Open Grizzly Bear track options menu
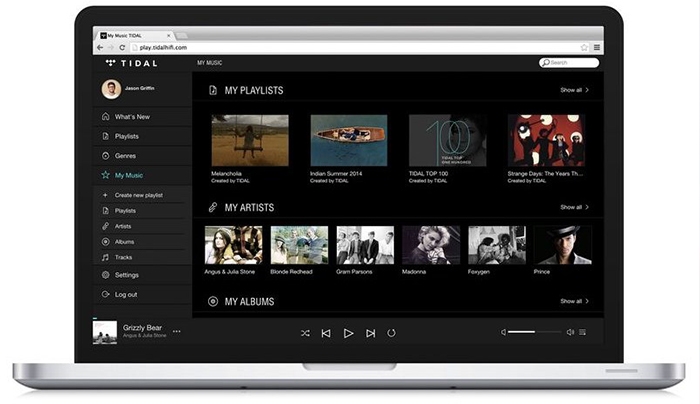The image size is (700, 404). (177, 331)
